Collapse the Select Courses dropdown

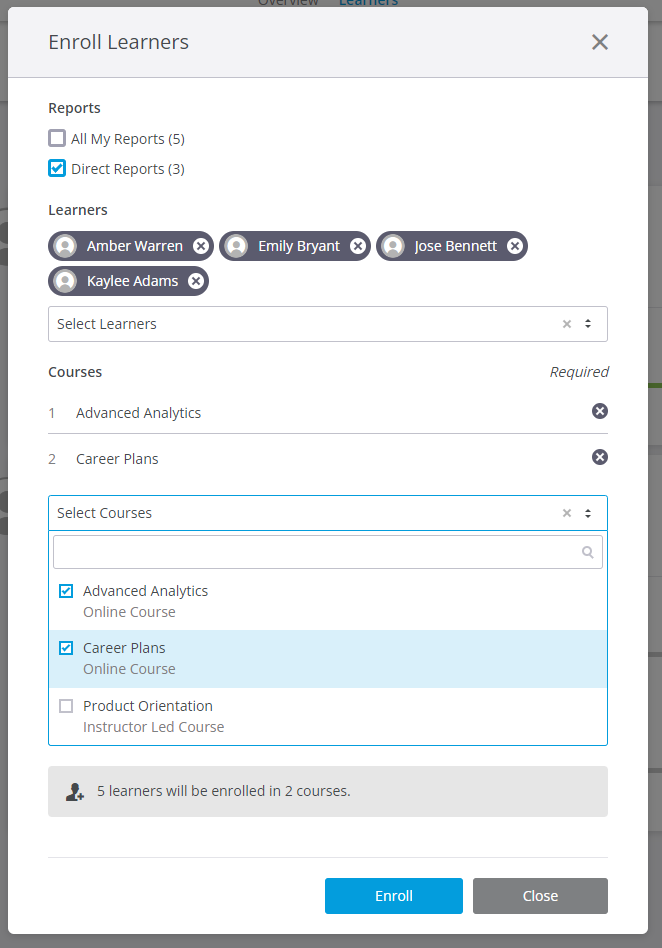(x=328, y=513)
